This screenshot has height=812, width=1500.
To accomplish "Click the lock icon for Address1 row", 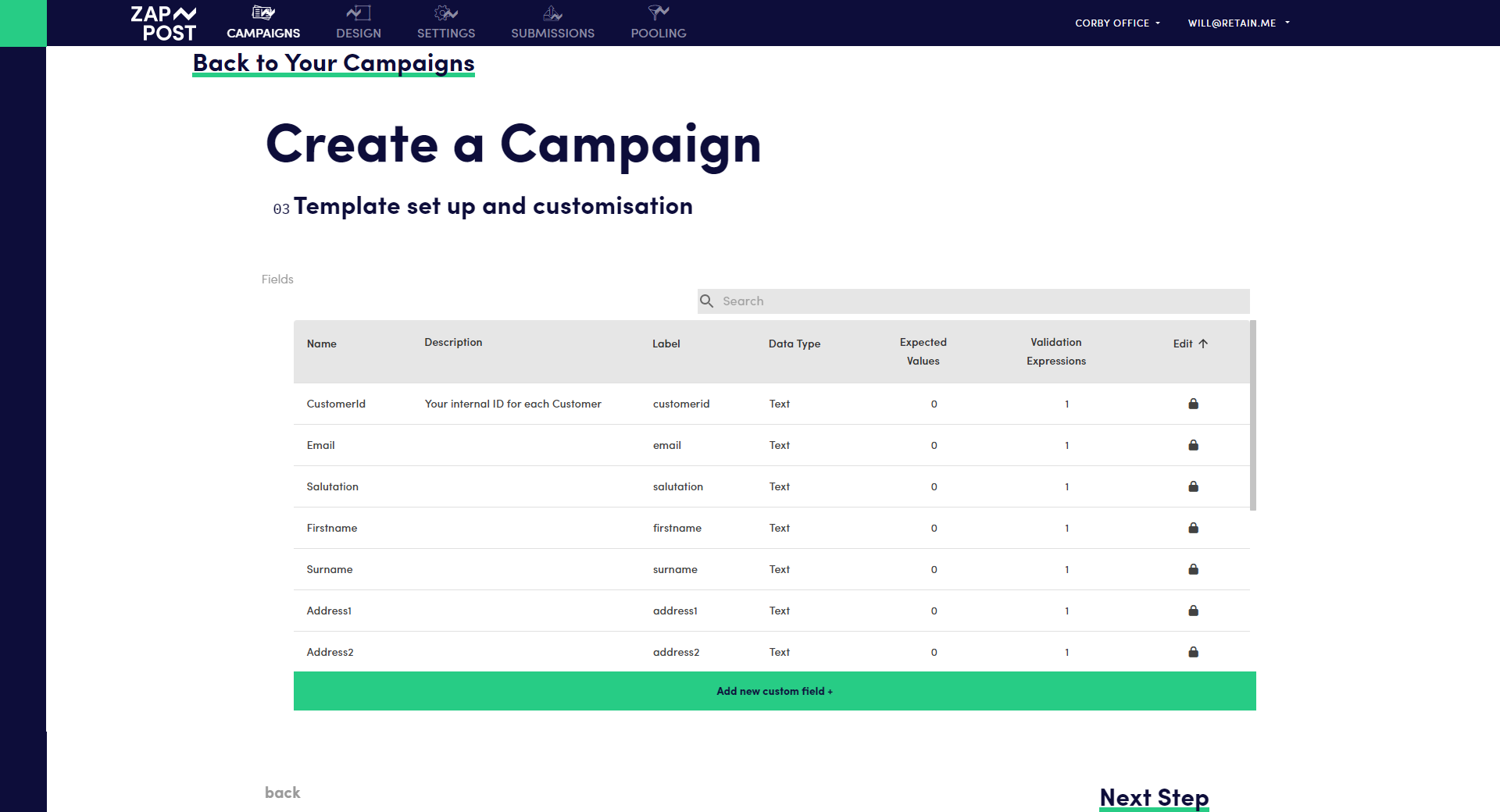I will (1193, 611).
